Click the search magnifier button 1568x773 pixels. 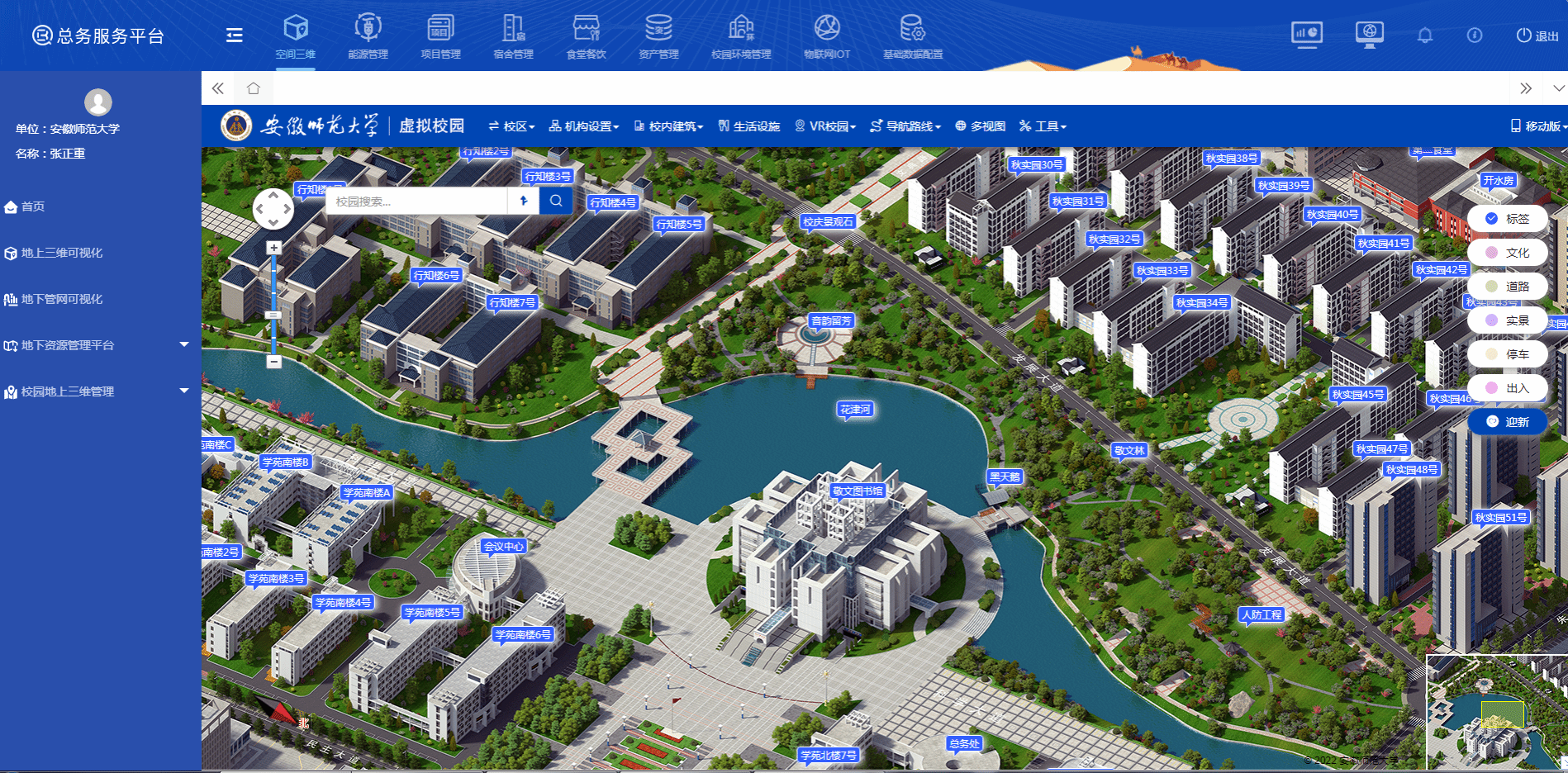(556, 201)
